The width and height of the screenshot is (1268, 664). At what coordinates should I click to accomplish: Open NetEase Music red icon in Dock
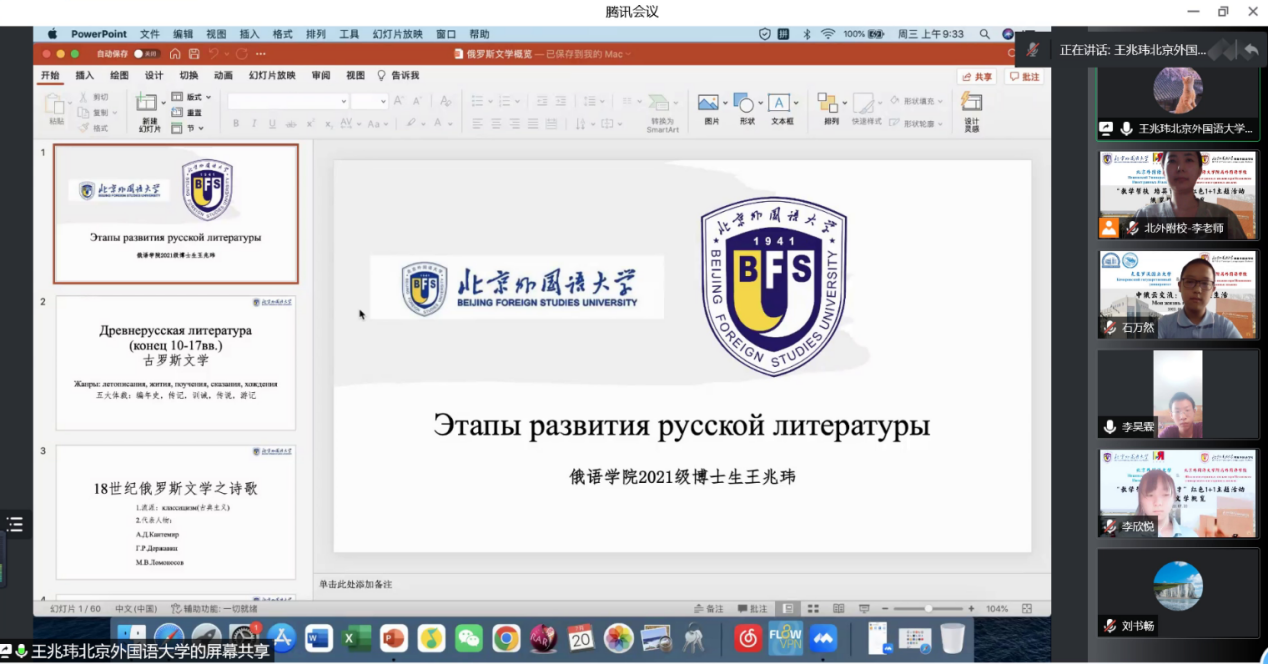747,638
